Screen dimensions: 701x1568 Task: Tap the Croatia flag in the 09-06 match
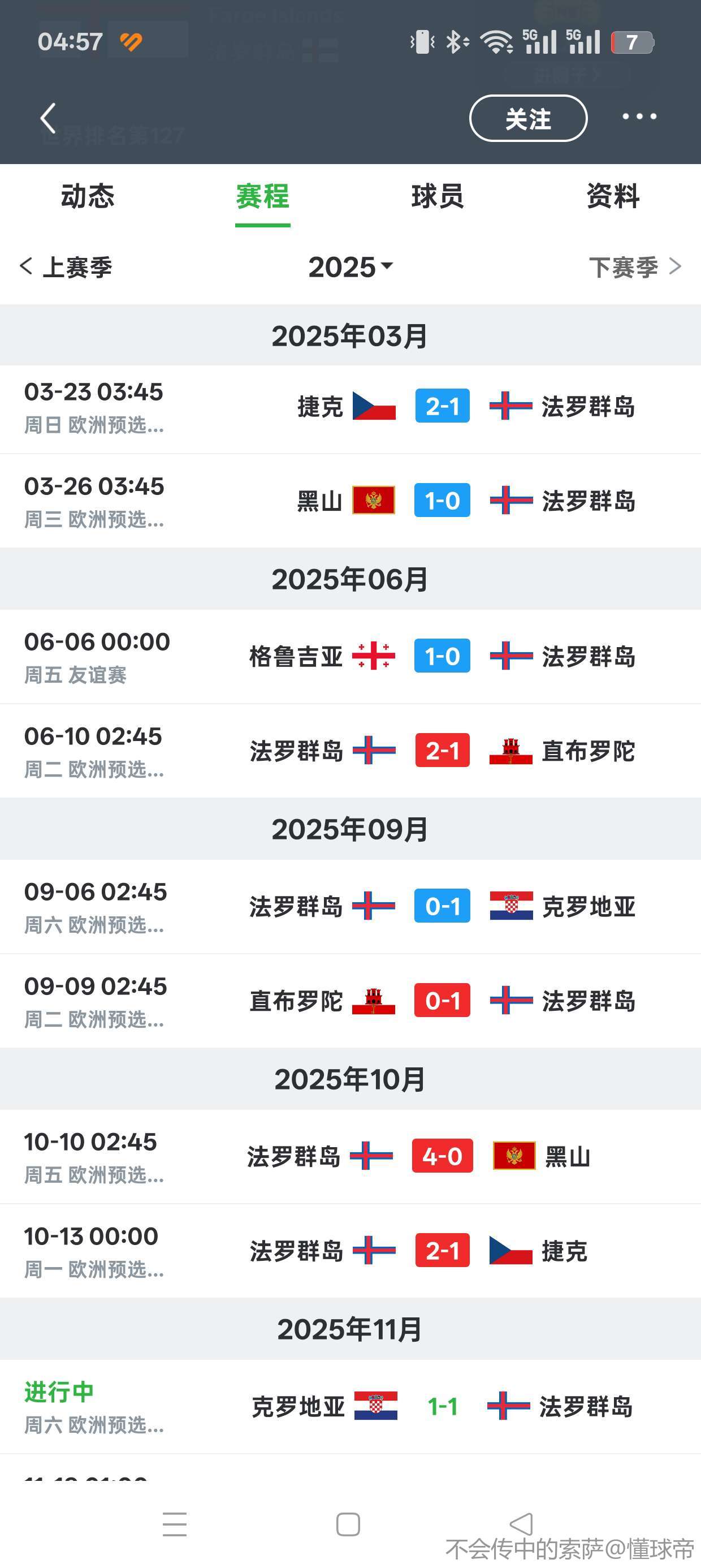tap(510, 906)
